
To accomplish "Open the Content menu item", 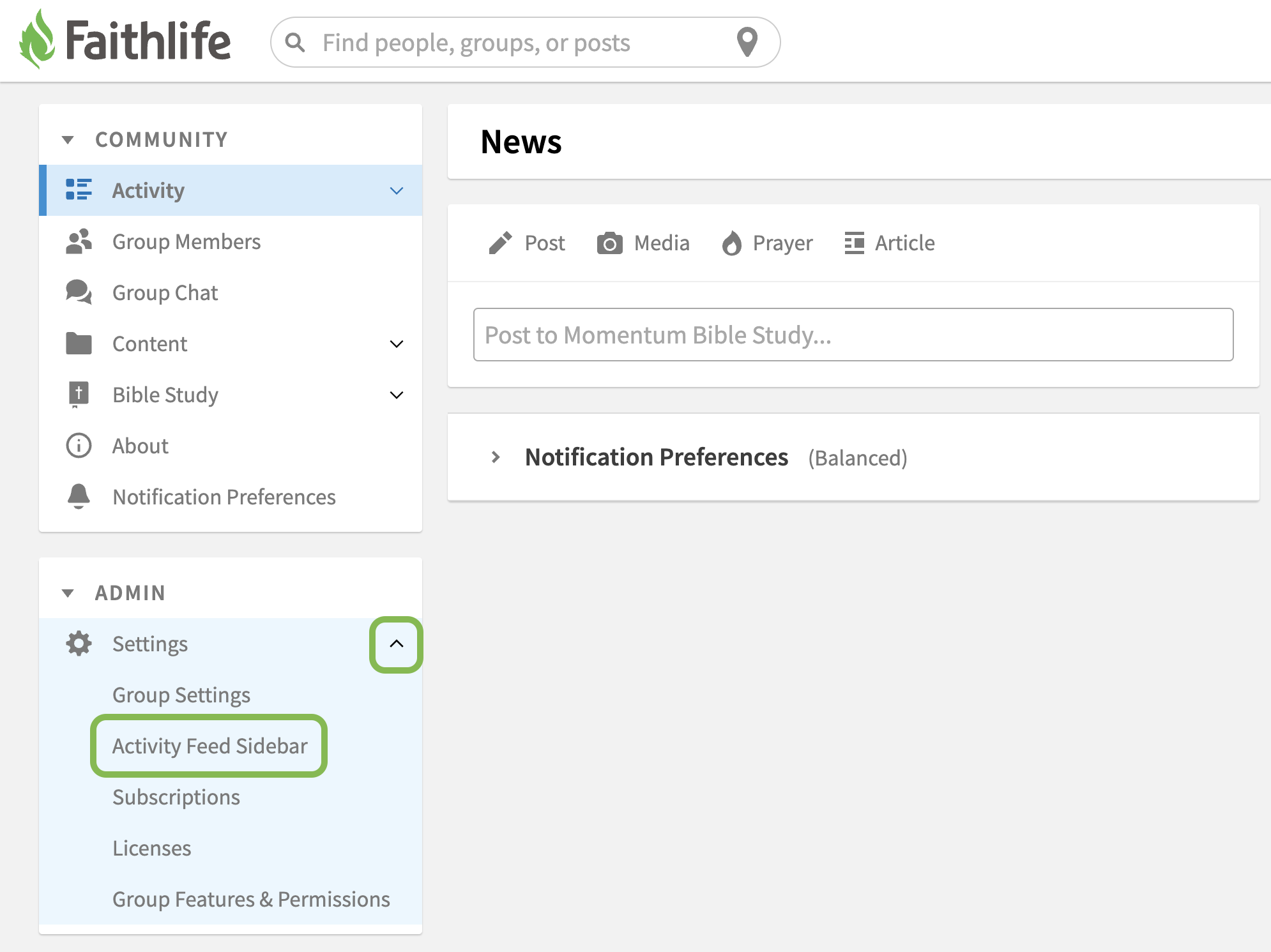I will [x=231, y=344].
